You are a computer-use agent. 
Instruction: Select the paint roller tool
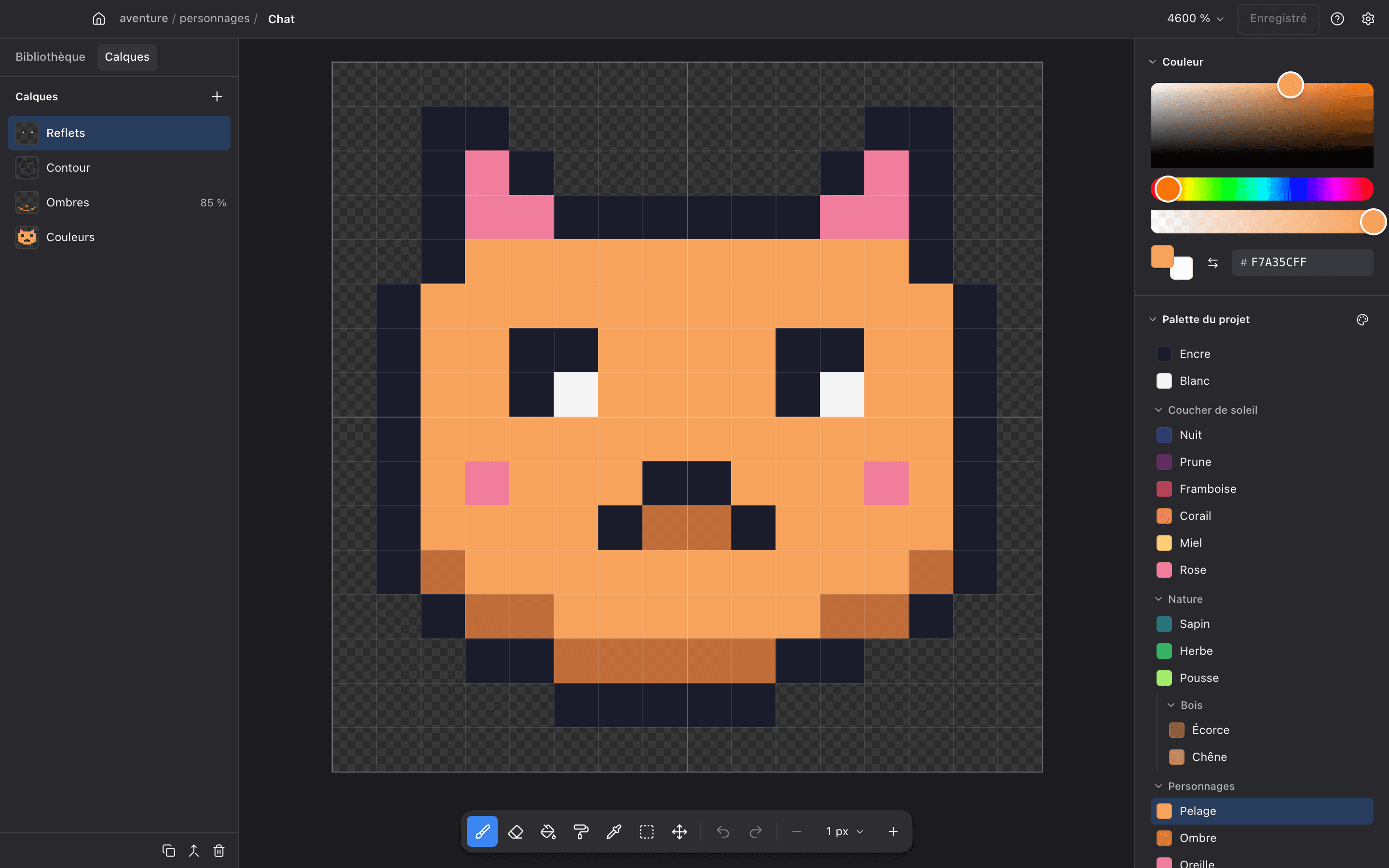(x=581, y=831)
